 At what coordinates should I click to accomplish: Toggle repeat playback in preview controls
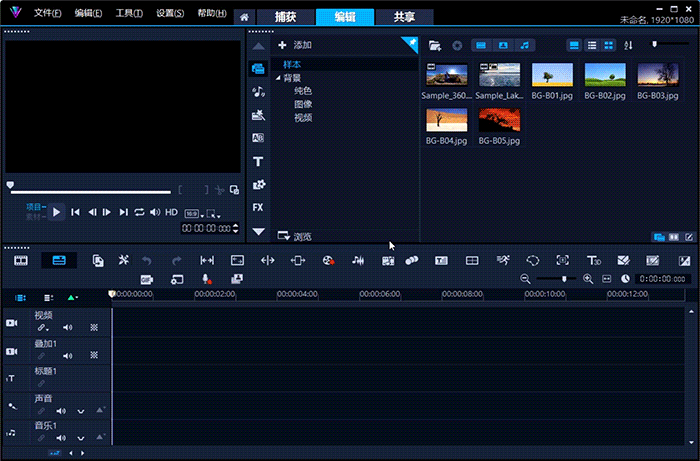(x=140, y=212)
